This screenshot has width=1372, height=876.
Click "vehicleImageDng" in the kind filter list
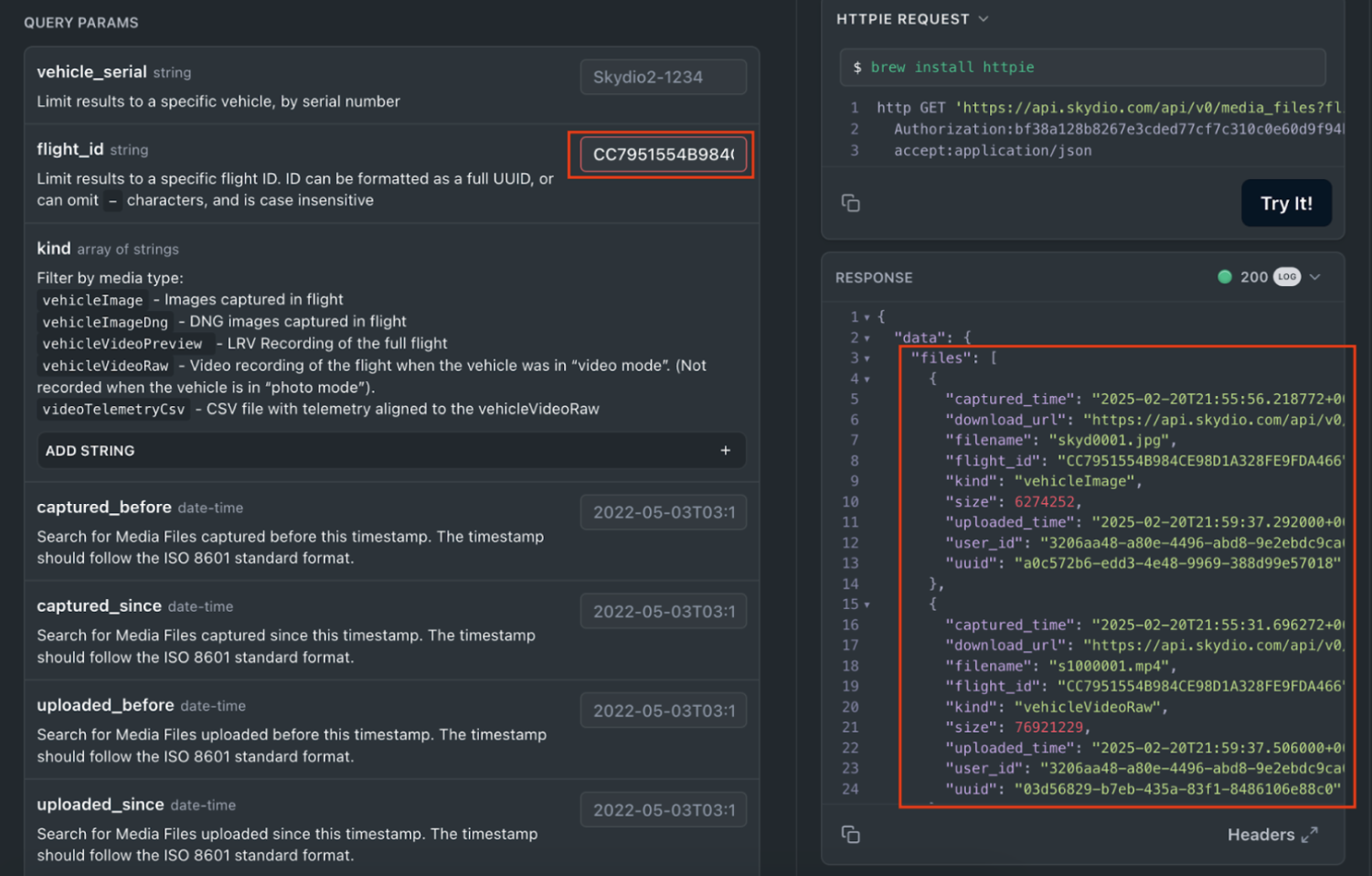[105, 322]
